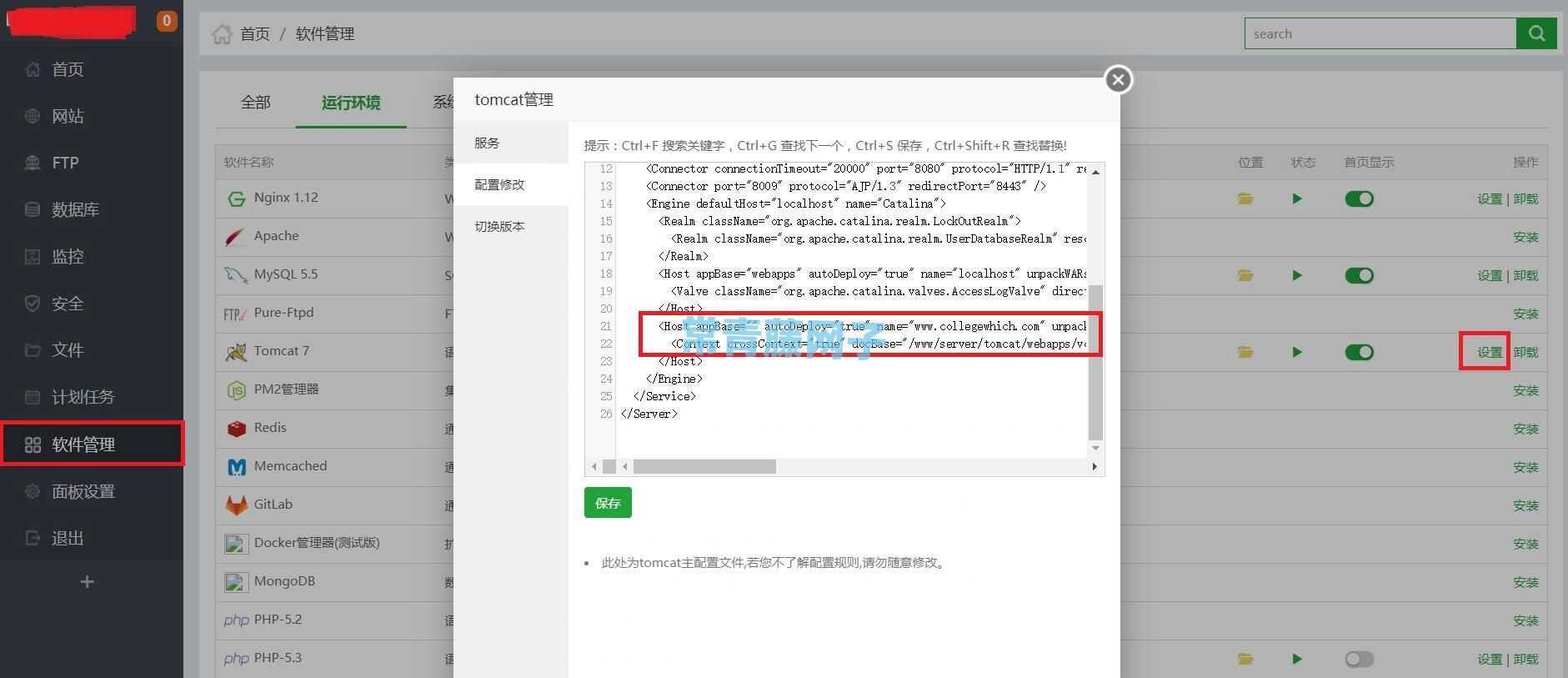The width and height of the screenshot is (1568, 678).
Task: Click the Apache feather icon
Action: [x=236, y=237]
